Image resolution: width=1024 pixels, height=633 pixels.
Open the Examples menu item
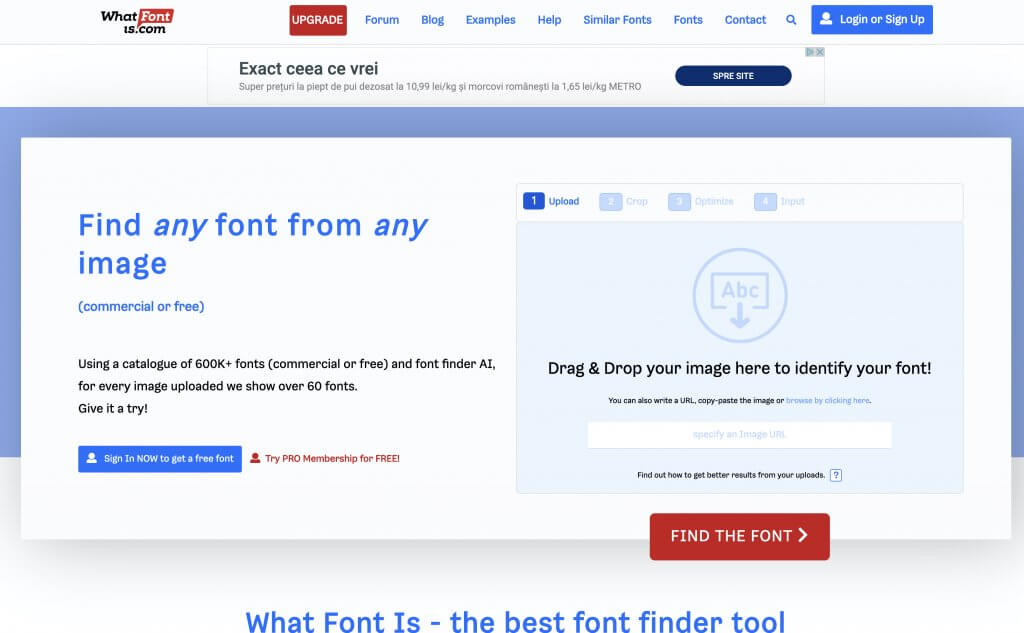pyautogui.click(x=490, y=20)
